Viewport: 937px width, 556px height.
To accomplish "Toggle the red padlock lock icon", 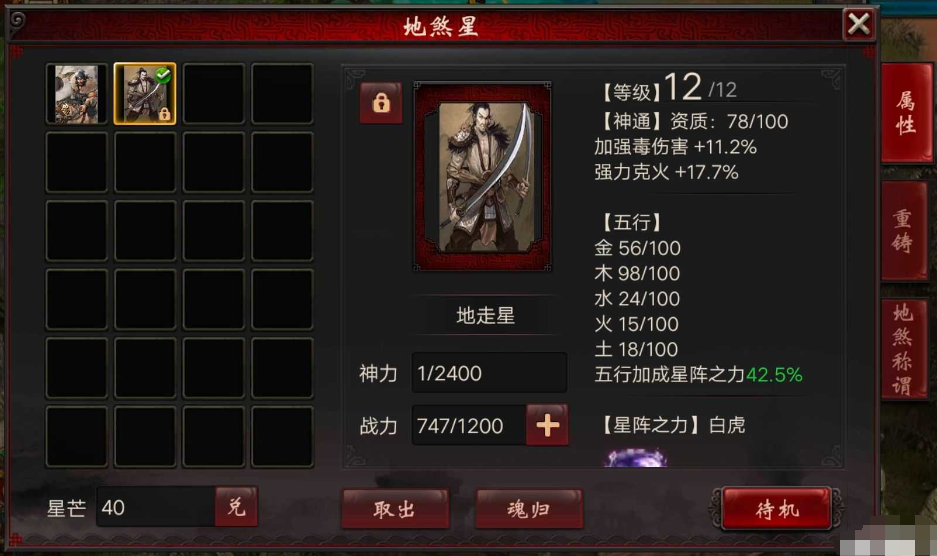I will 381,103.
